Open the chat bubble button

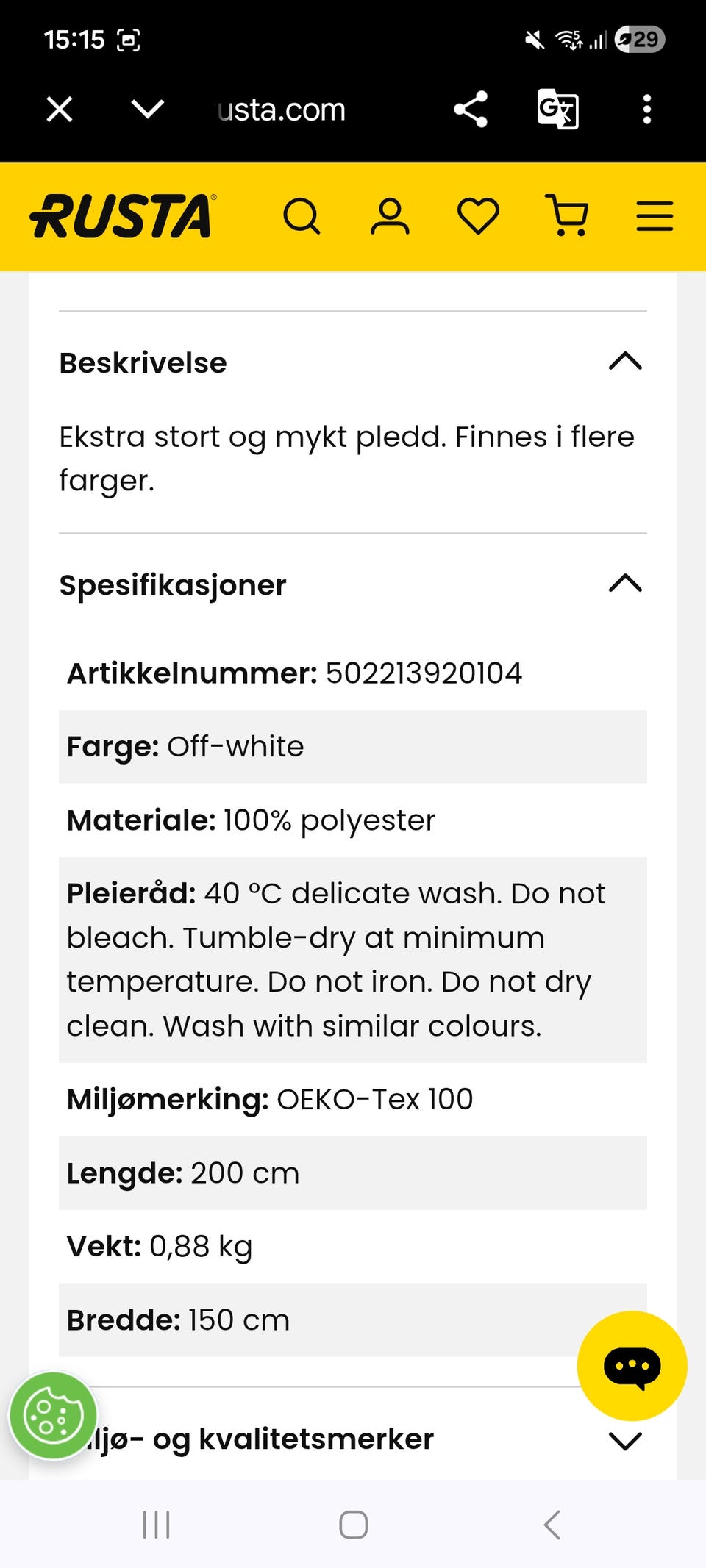point(632,1366)
